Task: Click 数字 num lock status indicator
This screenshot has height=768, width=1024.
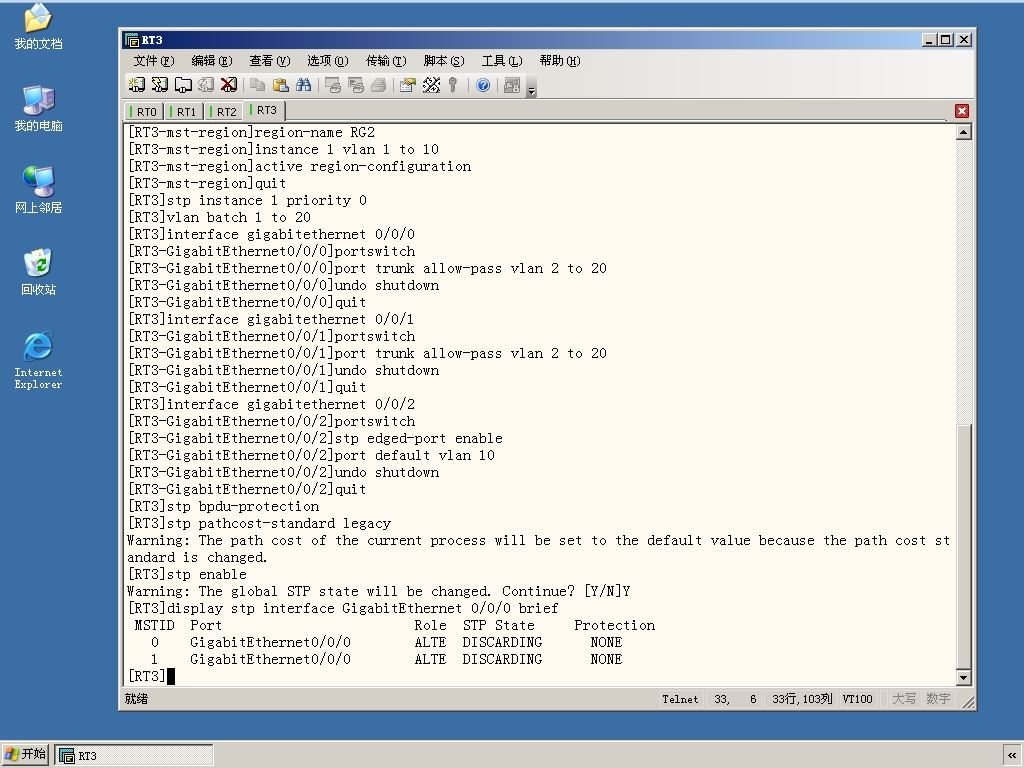Action: [x=938, y=699]
